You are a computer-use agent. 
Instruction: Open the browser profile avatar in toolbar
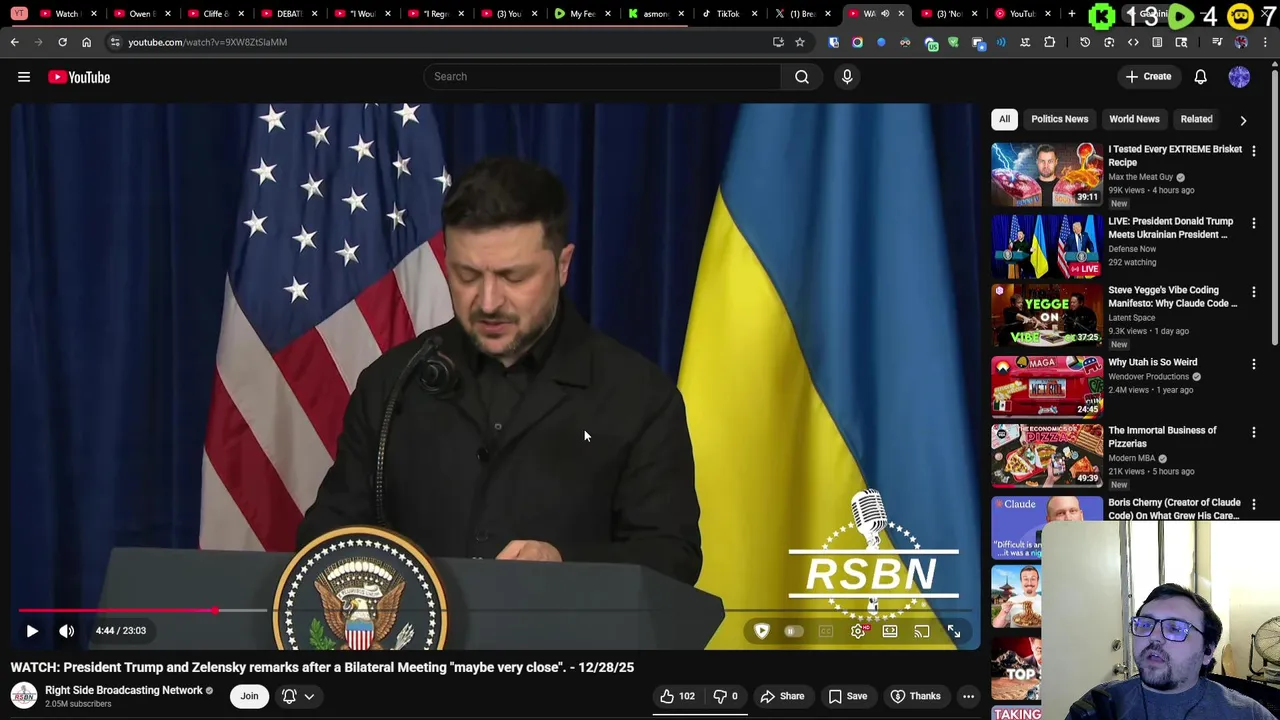point(1241,42)
